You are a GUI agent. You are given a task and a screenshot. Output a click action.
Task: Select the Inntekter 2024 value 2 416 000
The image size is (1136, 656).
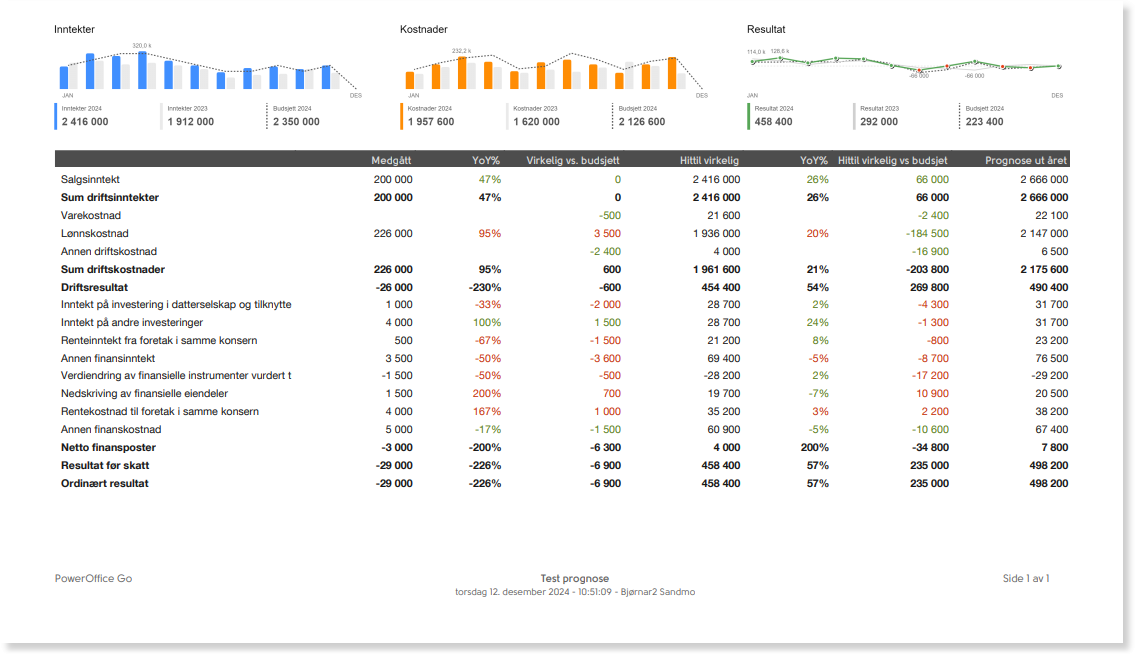(85, 122)
